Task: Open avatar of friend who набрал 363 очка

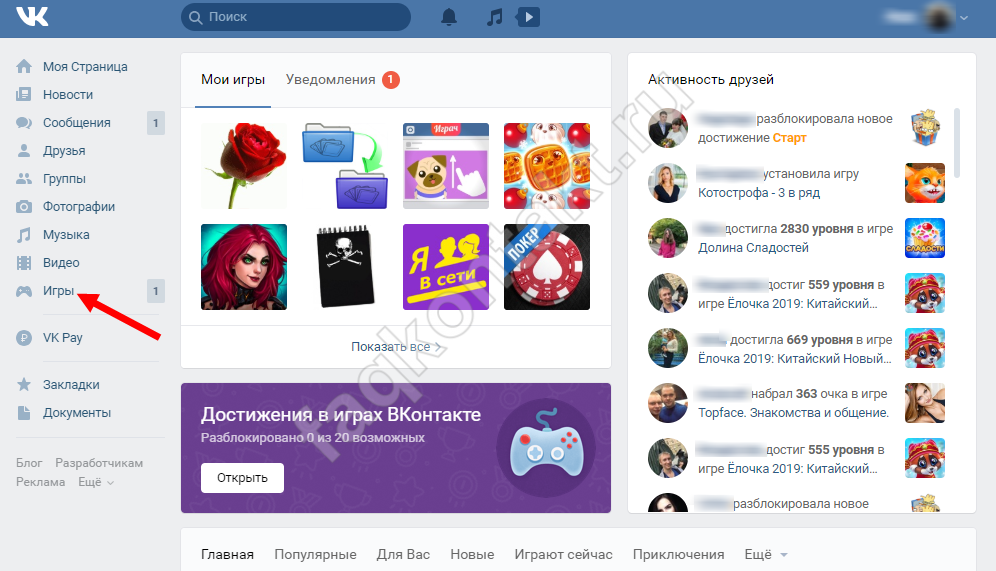Action: (668, 403)
